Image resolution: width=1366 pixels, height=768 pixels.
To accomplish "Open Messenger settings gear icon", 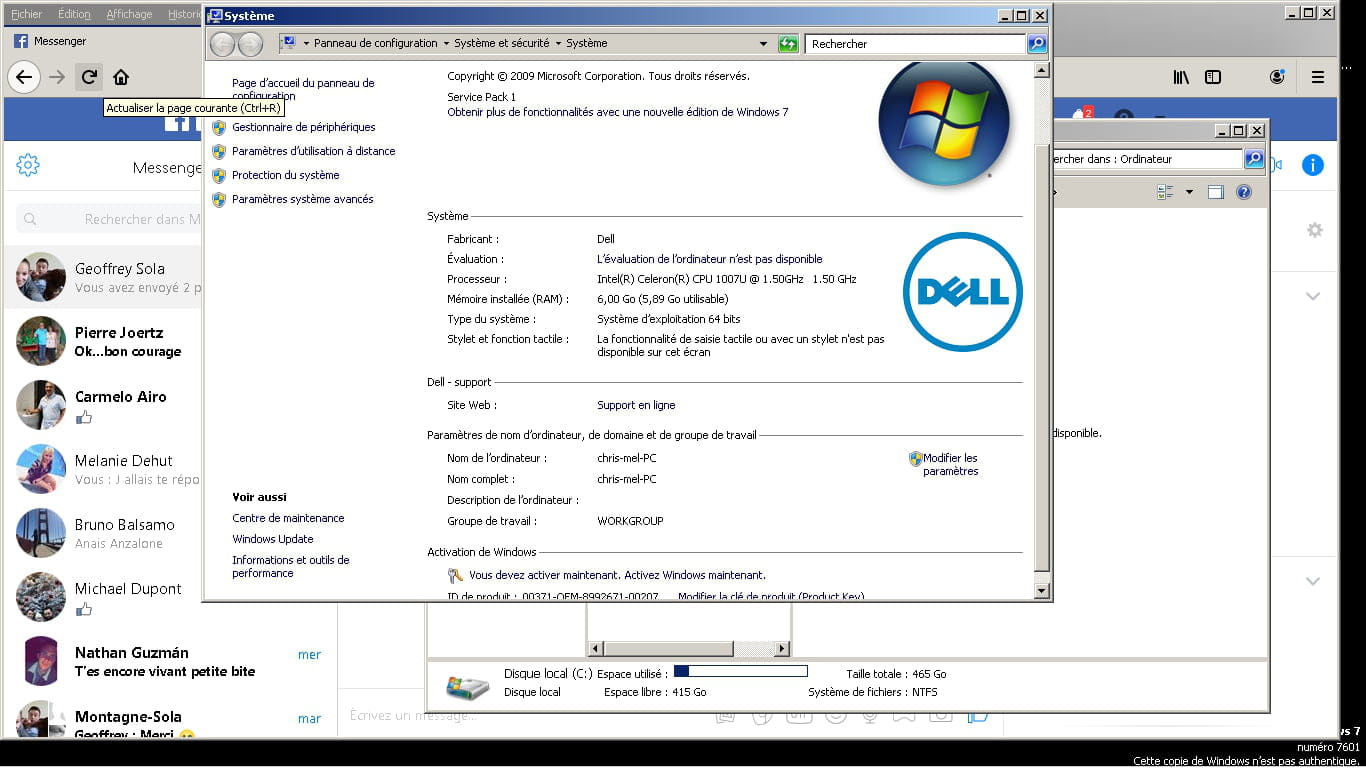I will (28, 166).
